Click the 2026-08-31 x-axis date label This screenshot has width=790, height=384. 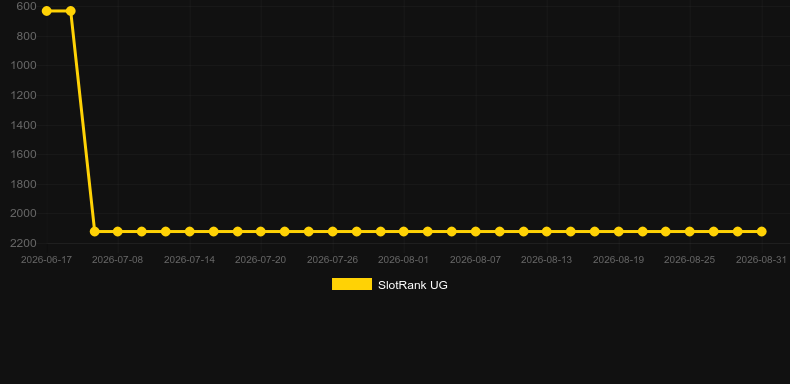[x=761, y=260]
